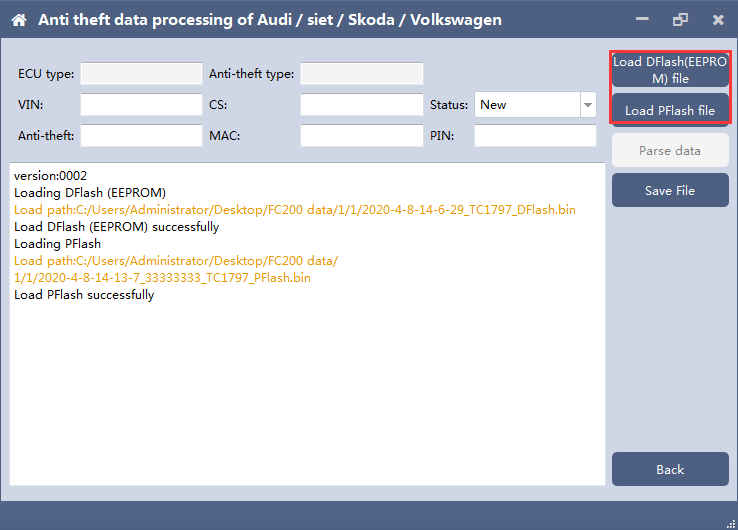
Task: Focus the MAC input field
Action: tap(362, 136)
